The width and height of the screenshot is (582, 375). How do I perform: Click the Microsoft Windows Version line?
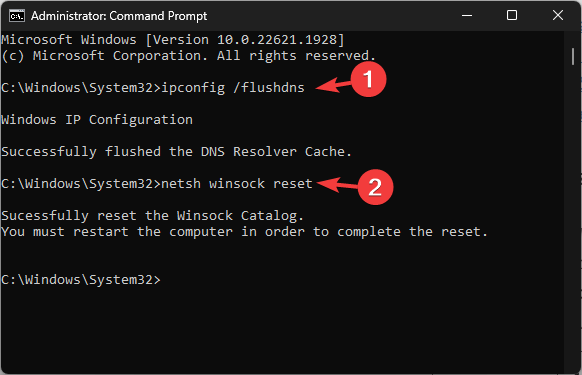173,40
